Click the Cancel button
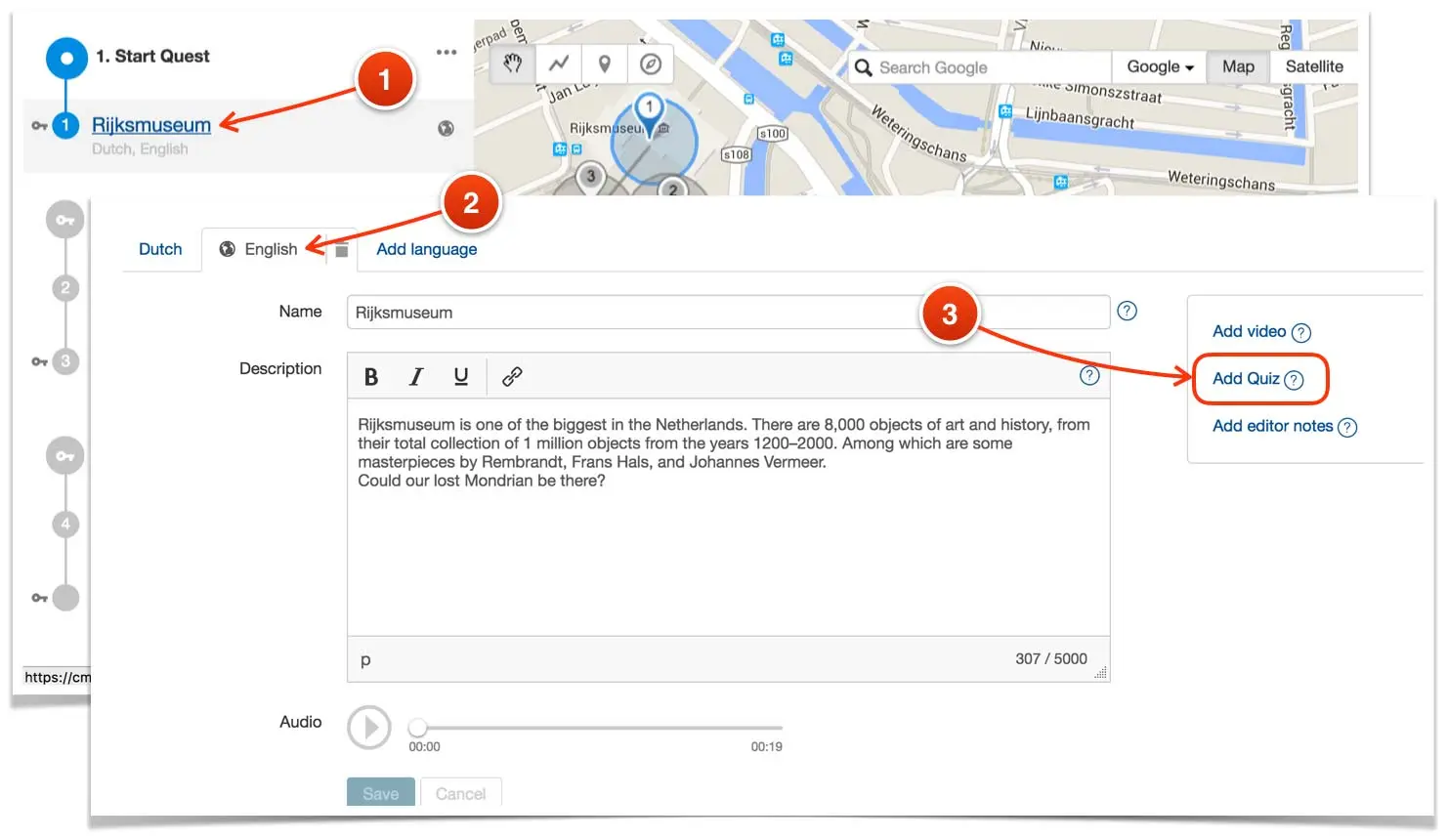 coord(460,791)
